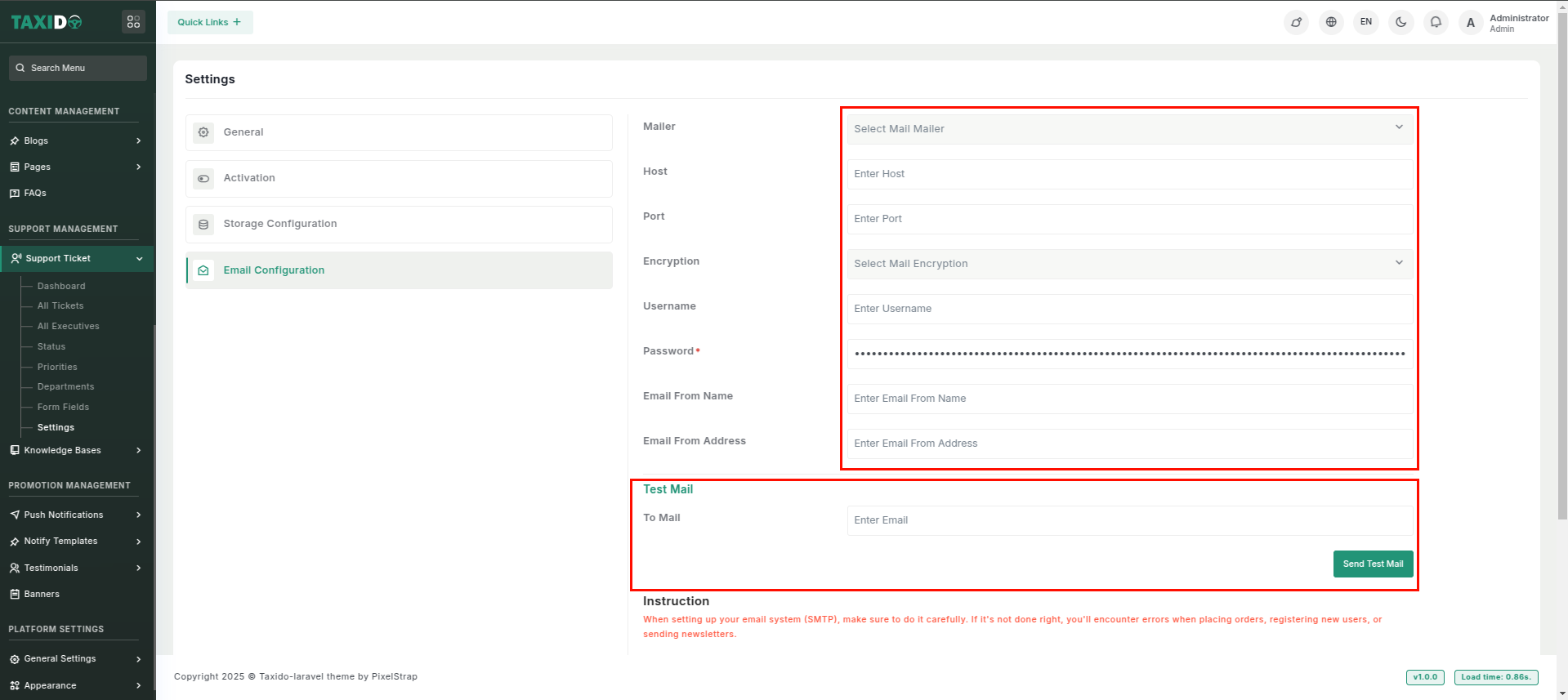Open the Select Mail Encryption dropdown
1568x700 pixels.
(x=1129, y=264)
